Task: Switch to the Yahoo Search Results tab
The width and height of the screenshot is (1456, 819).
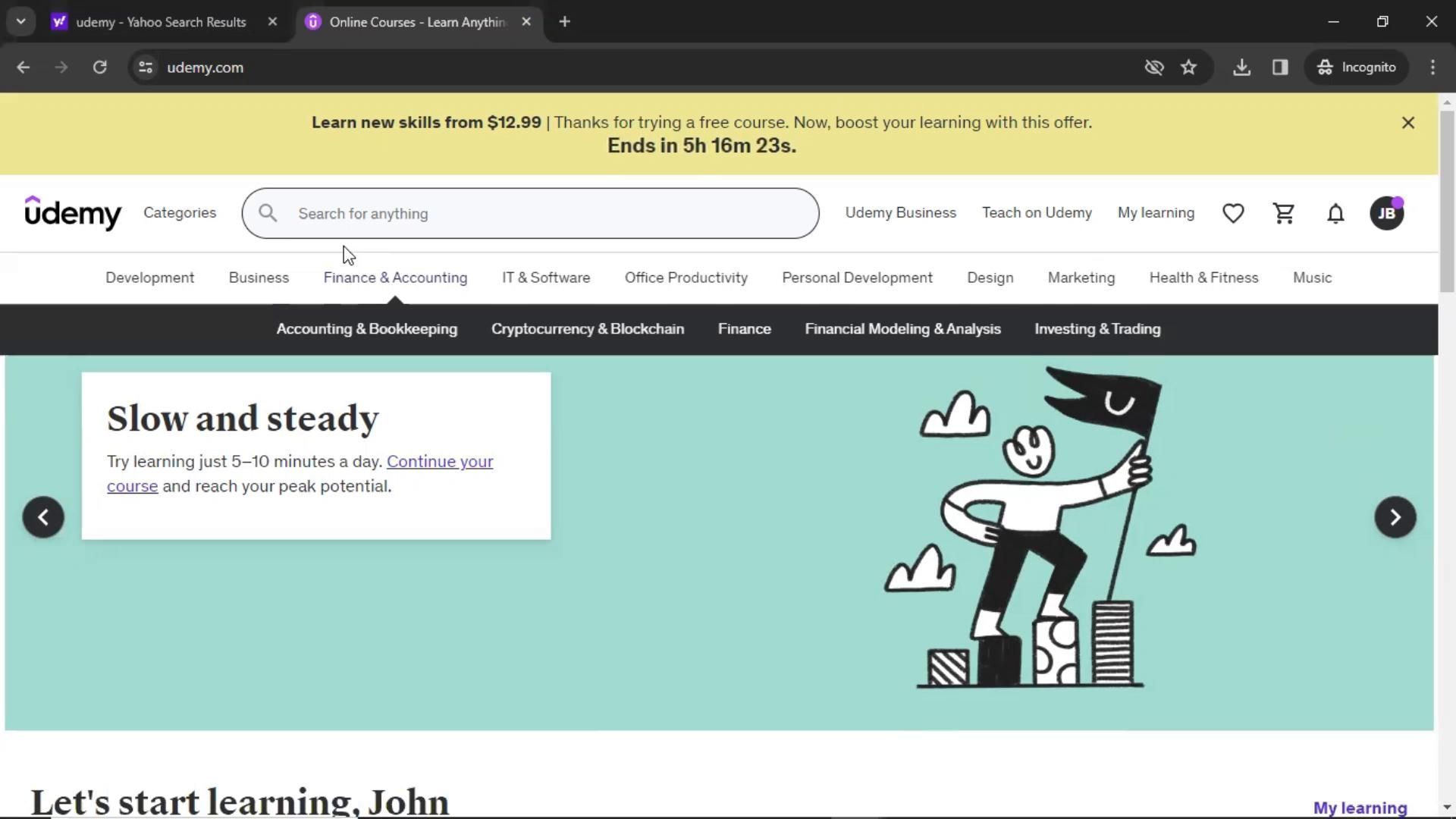Action: (x=160, y=22)
